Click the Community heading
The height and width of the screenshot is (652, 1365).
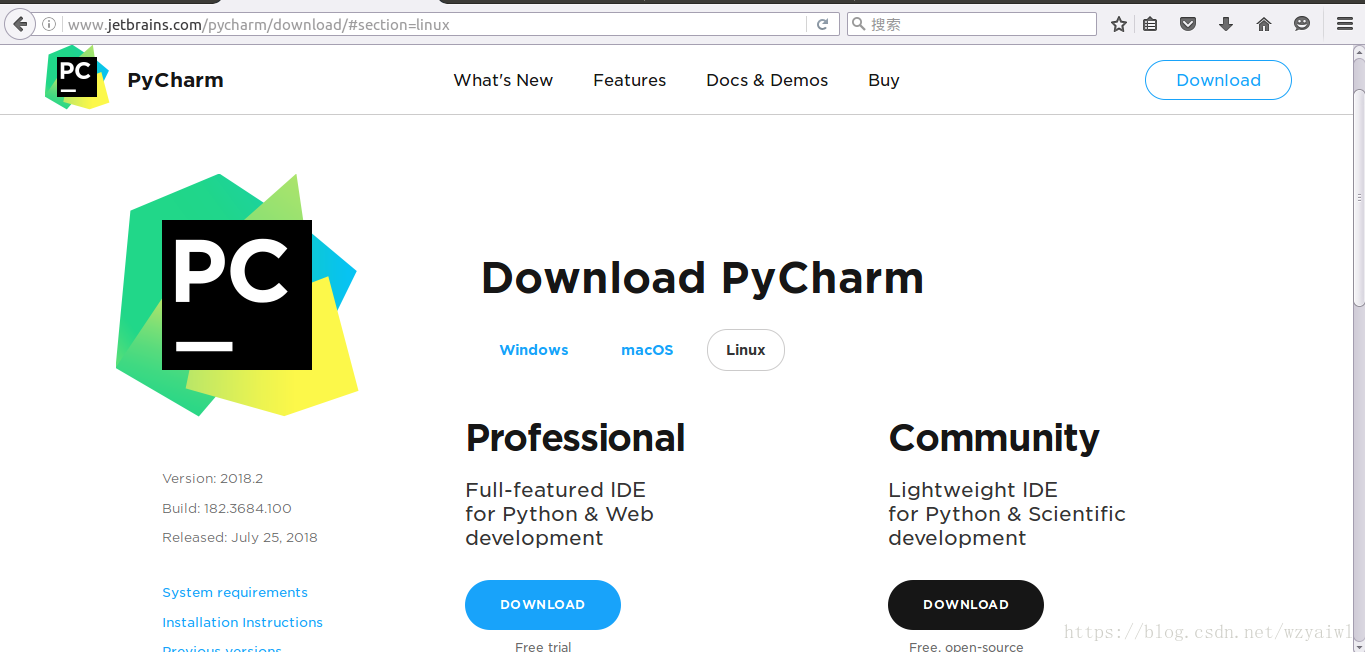[994, 438]
